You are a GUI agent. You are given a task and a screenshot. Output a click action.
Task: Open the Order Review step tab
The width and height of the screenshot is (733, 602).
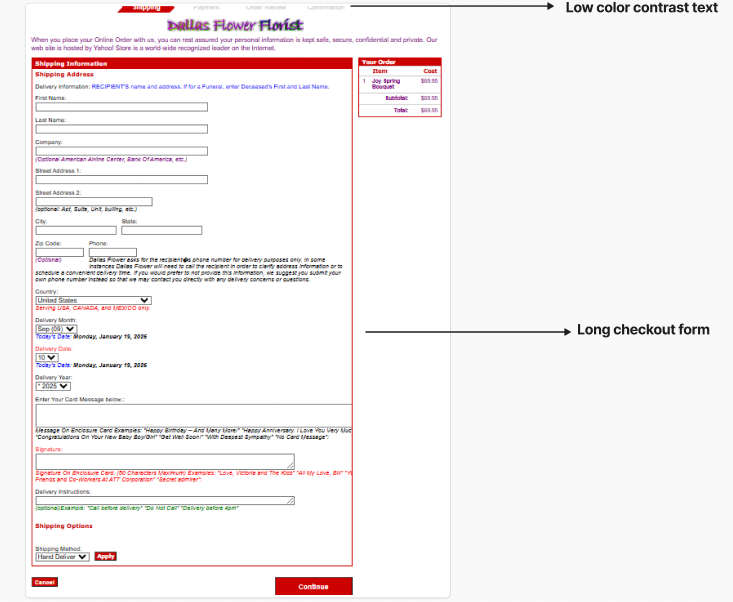click(263, 7)
